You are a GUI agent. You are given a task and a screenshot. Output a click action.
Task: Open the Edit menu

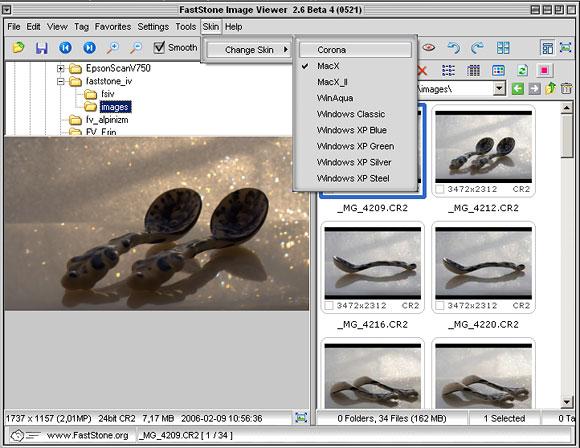point(33,27)
